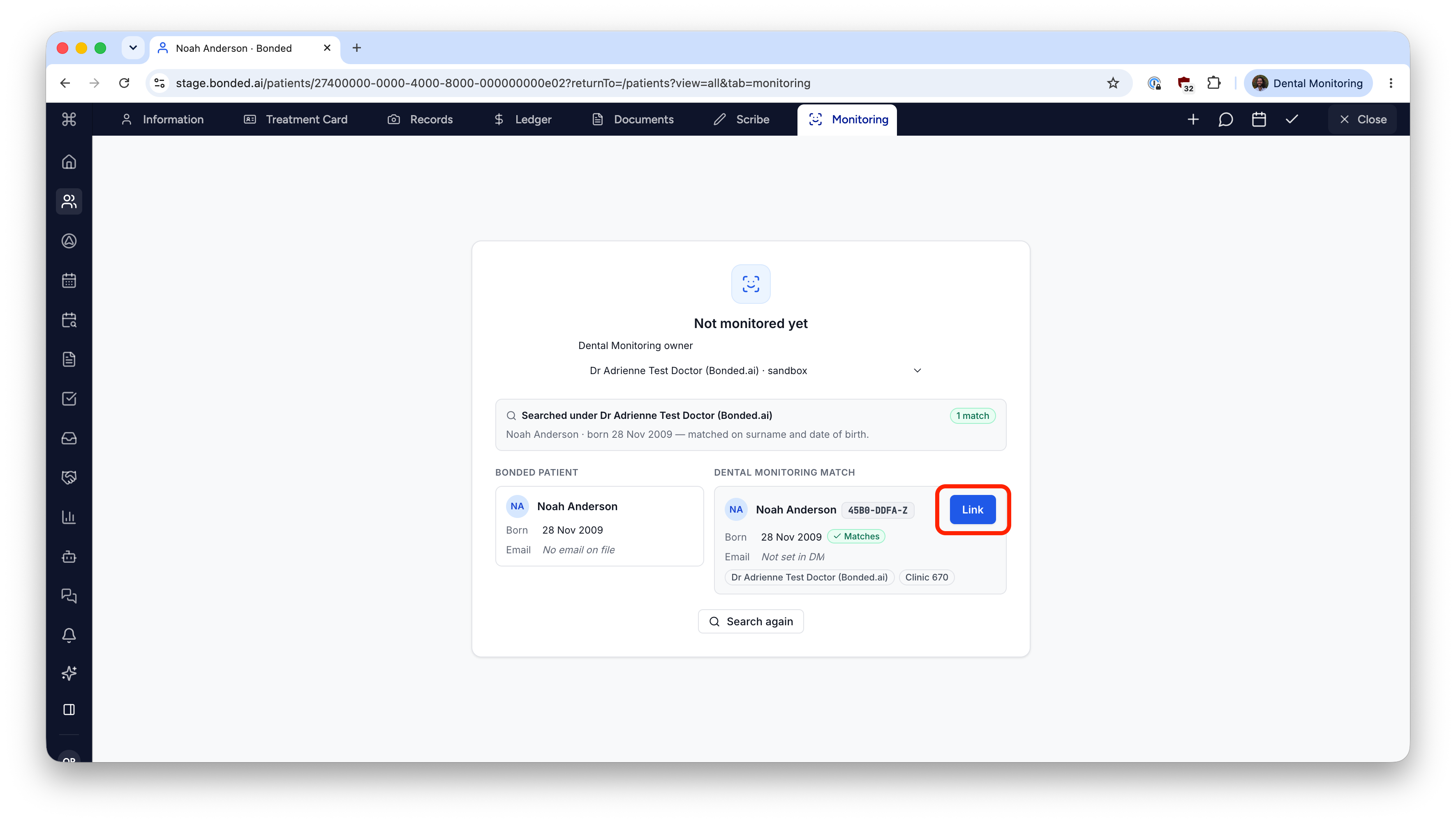Open the browser tab list chevron
Image resolution: width=1456 pixels, height=823 pixels.
coord(133,48)
